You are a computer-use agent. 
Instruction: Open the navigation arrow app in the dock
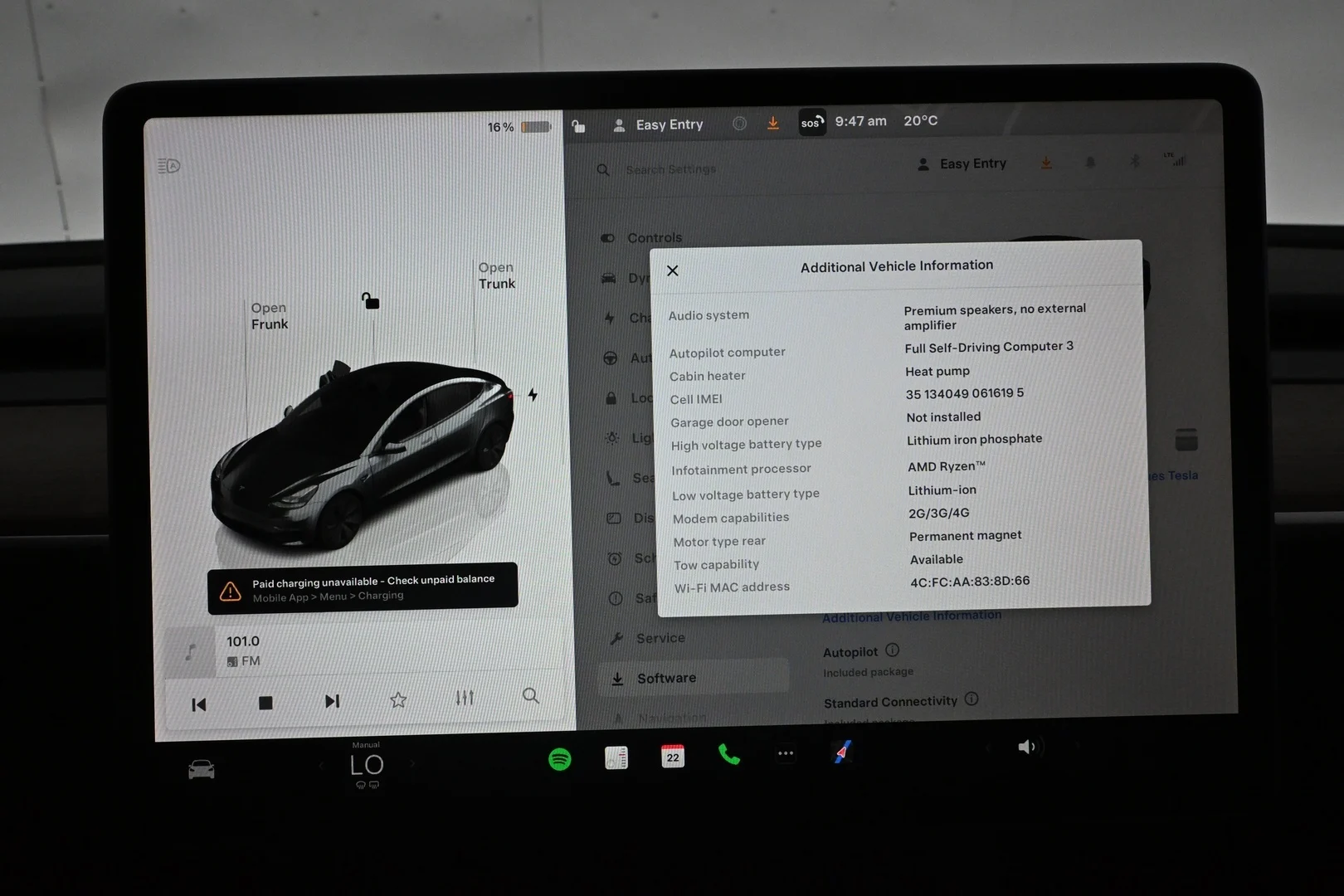[842, 752]
